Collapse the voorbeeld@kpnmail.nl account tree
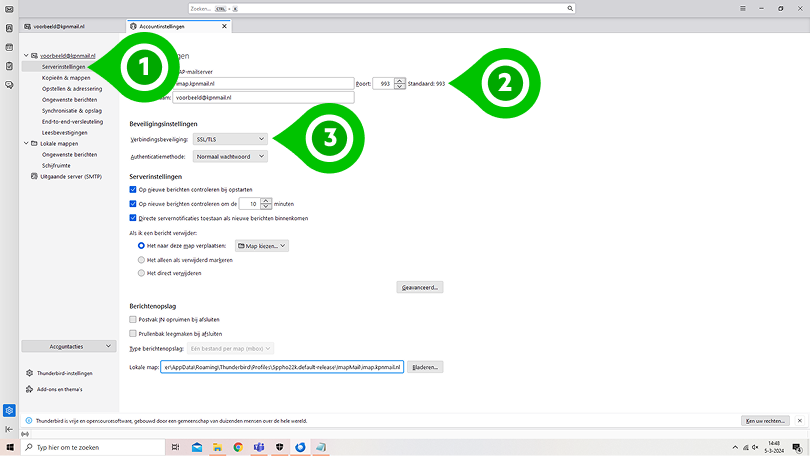Viewport: 810px width, 456px height. 26,55
